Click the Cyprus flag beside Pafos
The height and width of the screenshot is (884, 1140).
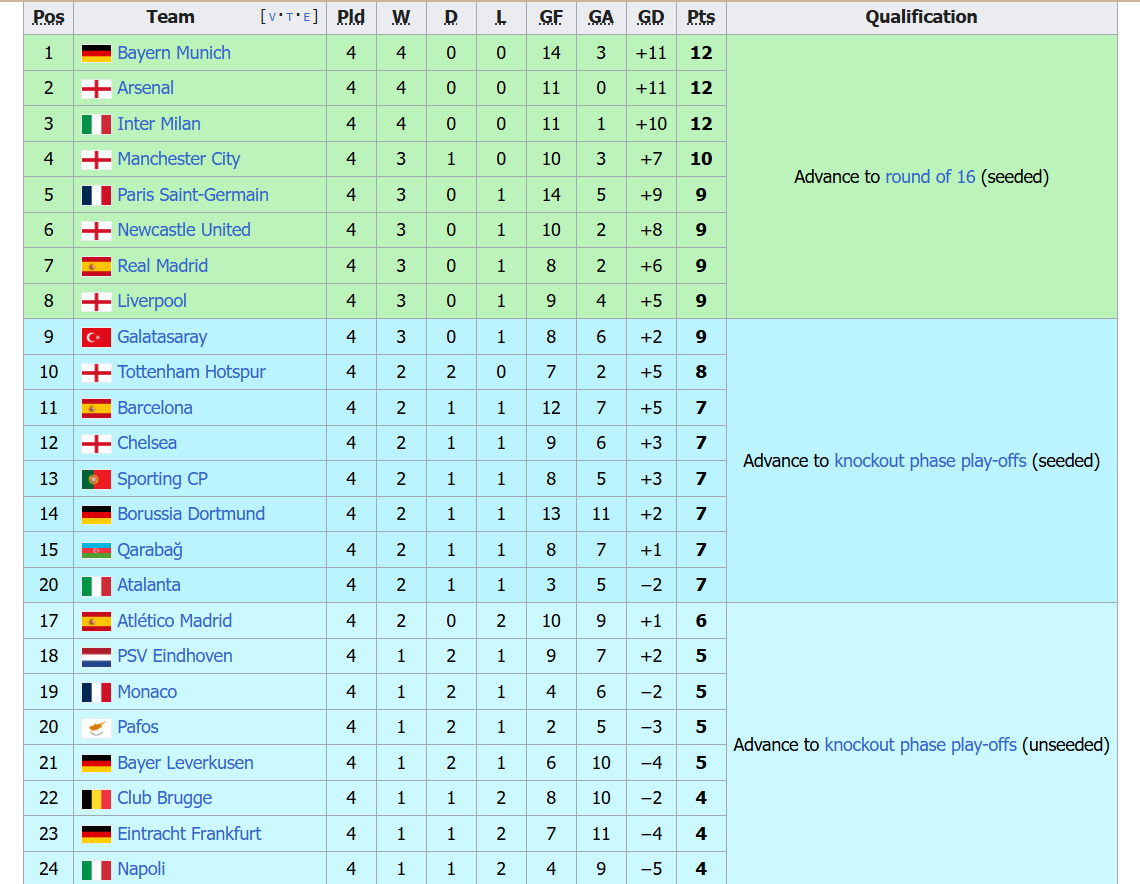coord(96,728)
